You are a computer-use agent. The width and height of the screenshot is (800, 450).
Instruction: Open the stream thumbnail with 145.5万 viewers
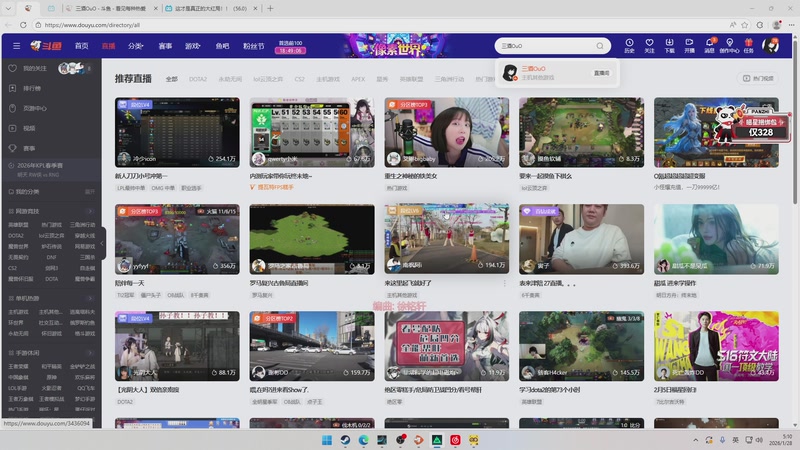[x=581, y=346]
